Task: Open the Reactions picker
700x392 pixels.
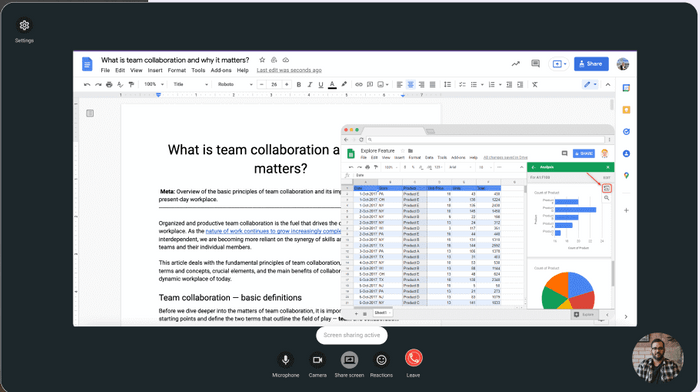Action: pos(381,360)
